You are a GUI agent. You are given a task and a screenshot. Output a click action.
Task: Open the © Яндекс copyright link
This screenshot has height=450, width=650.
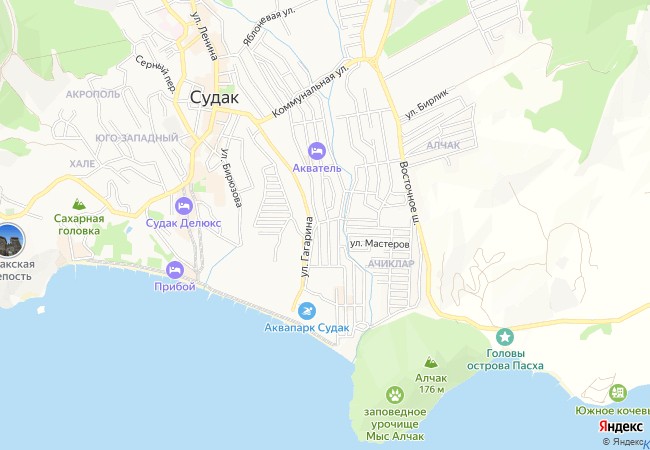coord(626,442)
